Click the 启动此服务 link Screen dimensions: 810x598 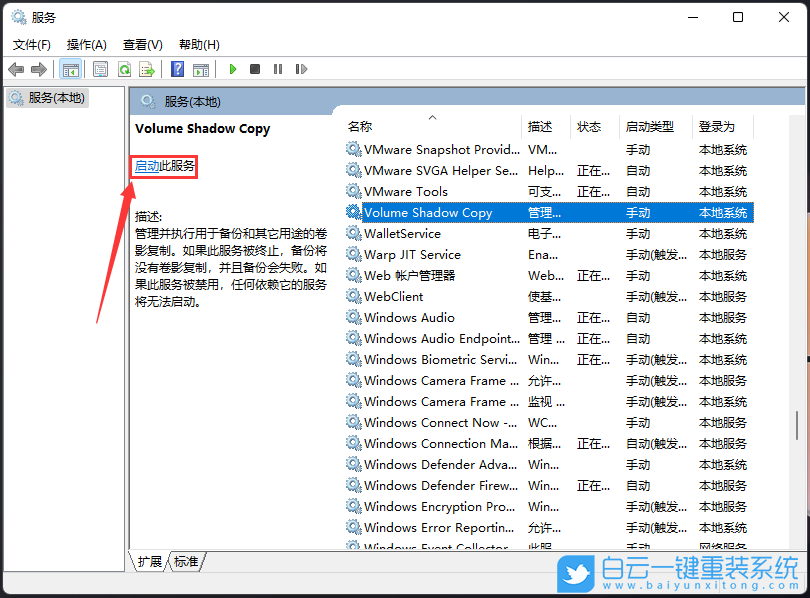[163, 166]
